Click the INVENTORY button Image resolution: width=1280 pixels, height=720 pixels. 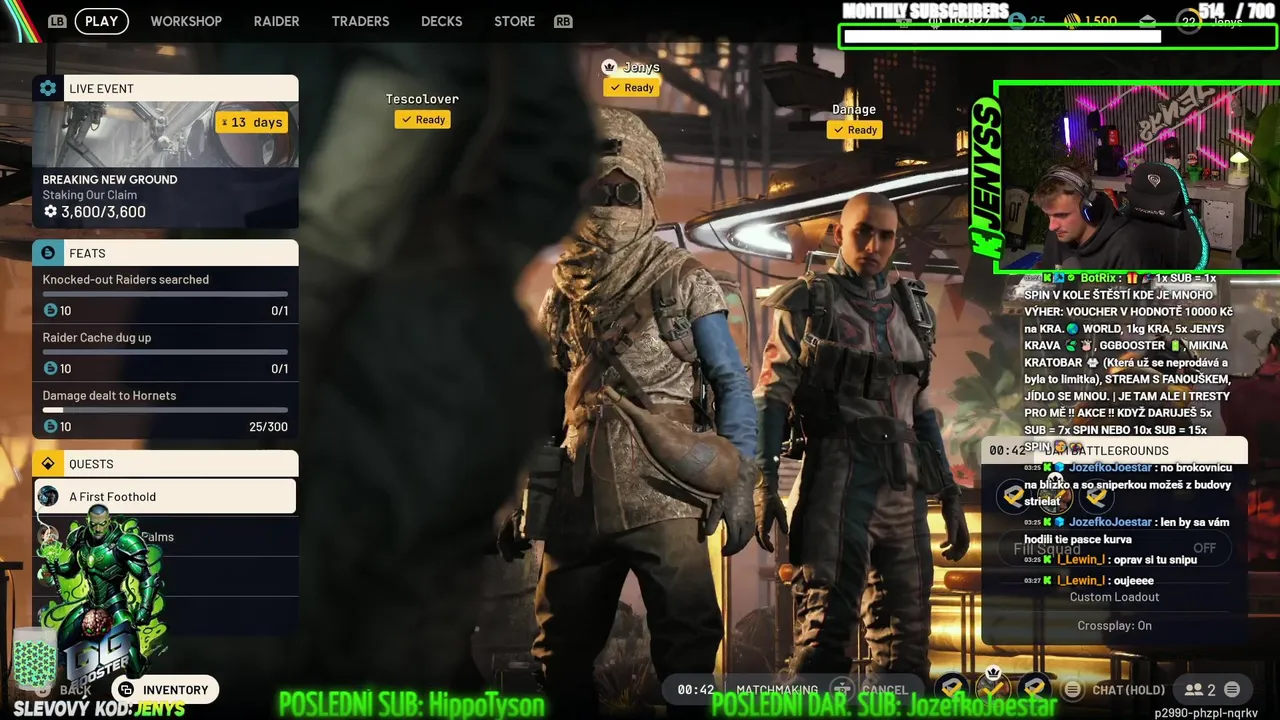[165, 690]
